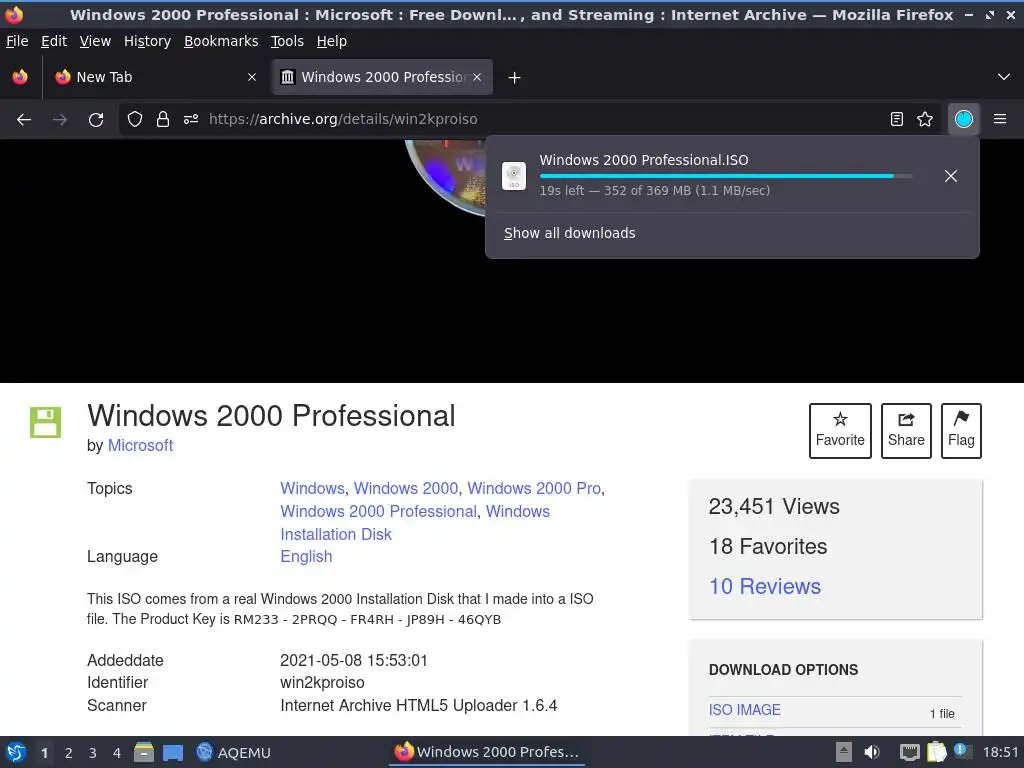The image size is (1024, 768).
Task: Open the notification tray icon
Action: 962,751
